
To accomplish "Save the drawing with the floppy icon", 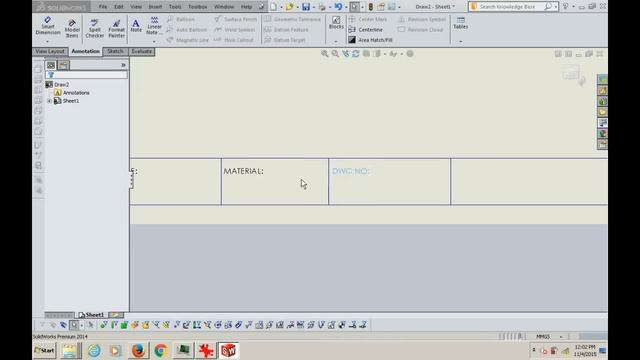I will point(306,7).
